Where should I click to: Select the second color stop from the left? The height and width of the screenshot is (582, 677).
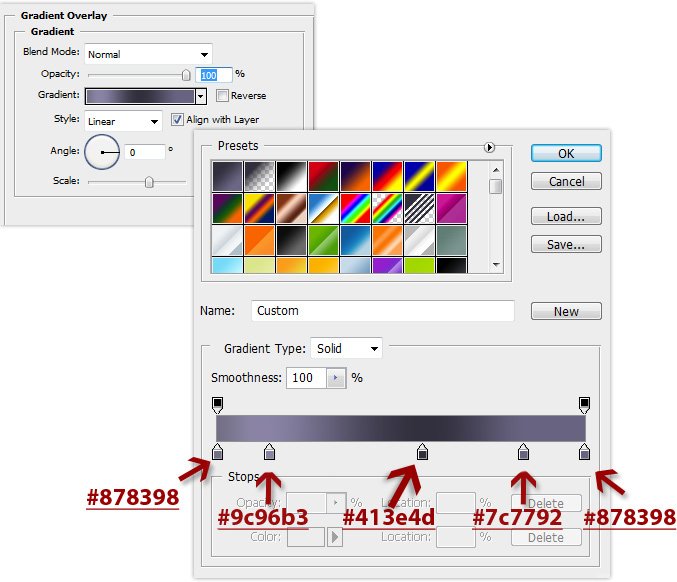[269, 452]
